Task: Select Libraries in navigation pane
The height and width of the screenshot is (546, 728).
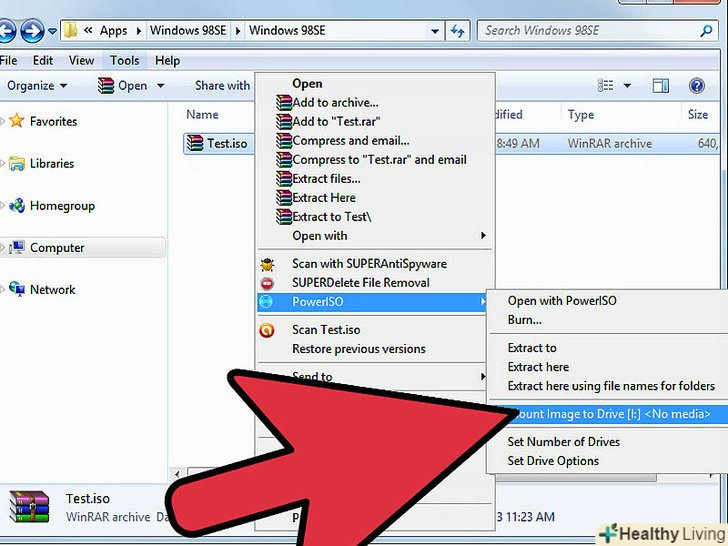Action: tap(52, 163)
